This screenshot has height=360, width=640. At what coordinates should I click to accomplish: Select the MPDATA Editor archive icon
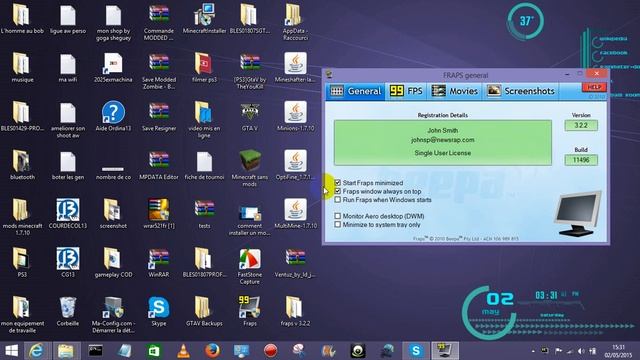pyautogui.click(x=159, y=165)
